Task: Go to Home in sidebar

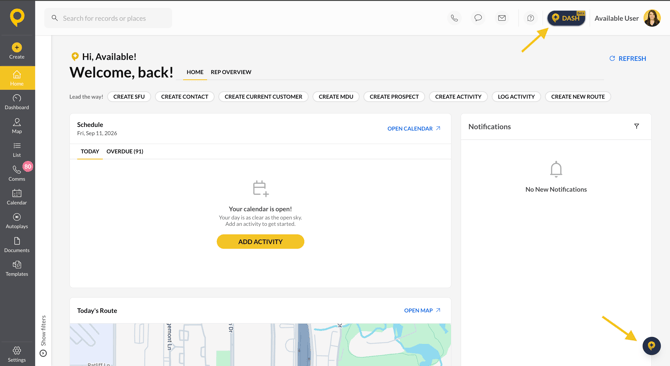Action: click(17, 78)
